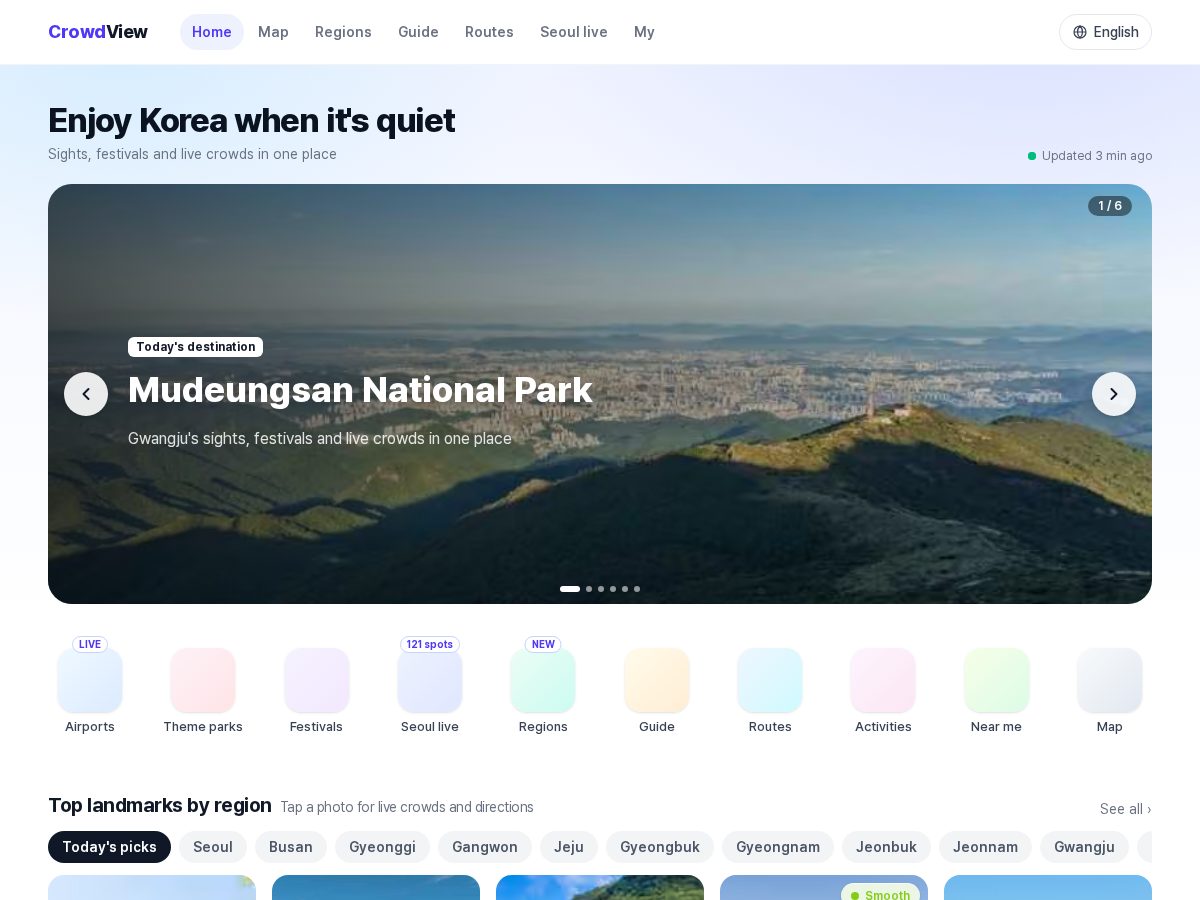Select the active first carousel dot
The image size is (1200, 900).
click(570, 589)
